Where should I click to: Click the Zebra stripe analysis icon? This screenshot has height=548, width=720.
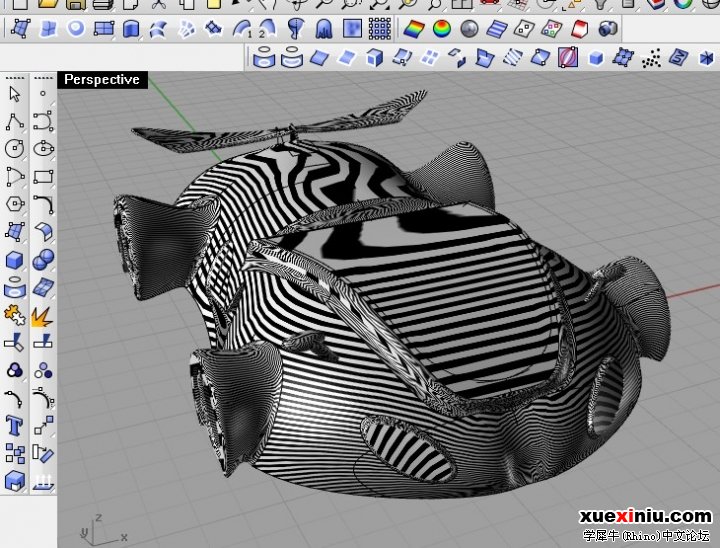(497, 29)
